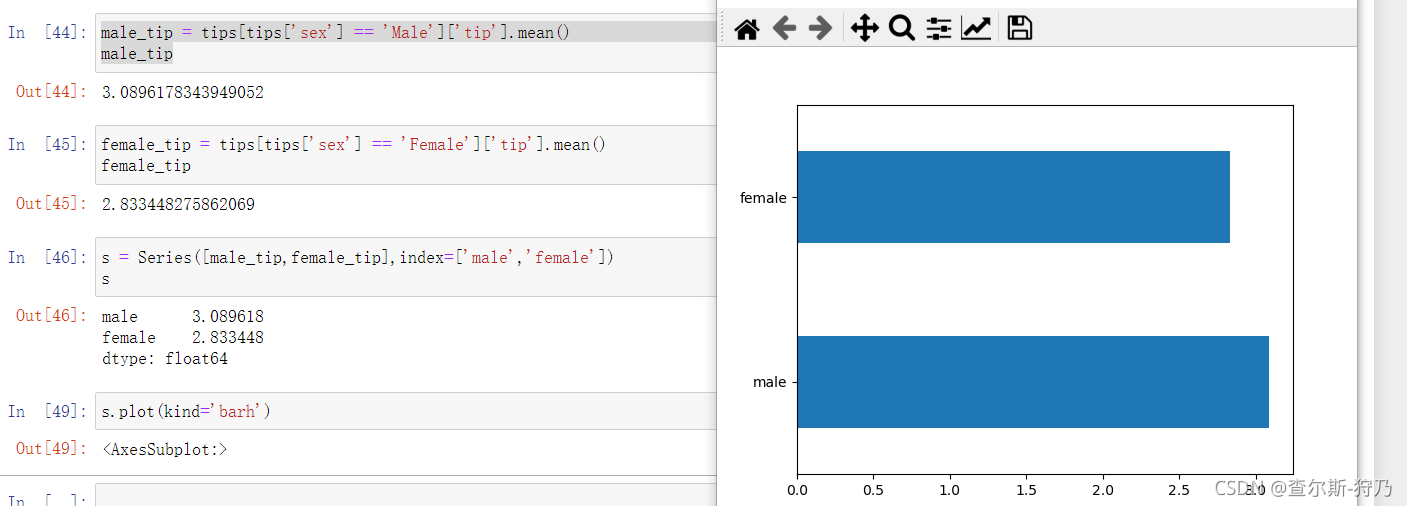The image size is (1407, 506).
Task: Click into the s.plot(kind='barh') cell
Action: pos(406,411)
